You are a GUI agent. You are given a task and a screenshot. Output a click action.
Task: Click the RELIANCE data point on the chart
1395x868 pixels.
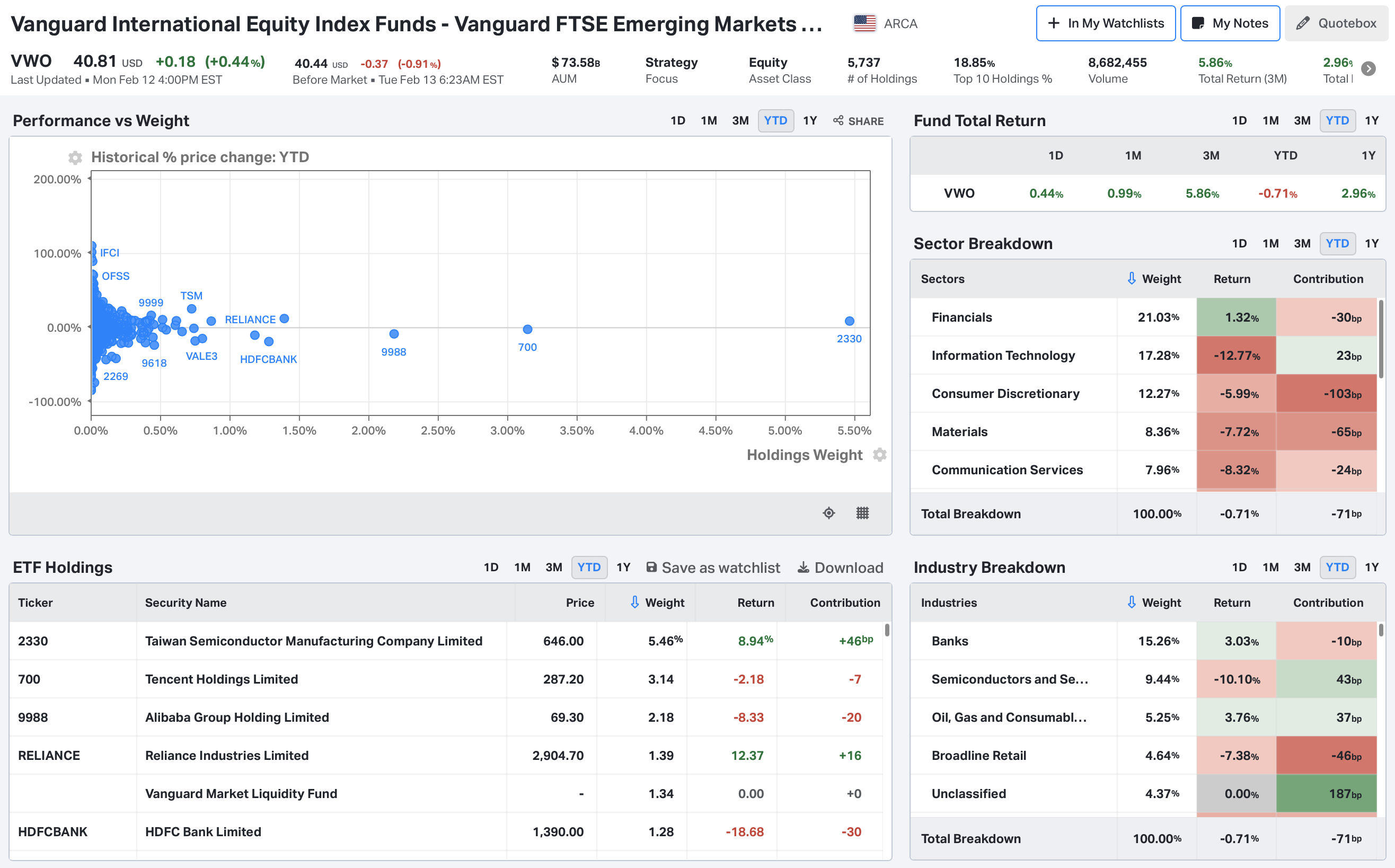284,318
